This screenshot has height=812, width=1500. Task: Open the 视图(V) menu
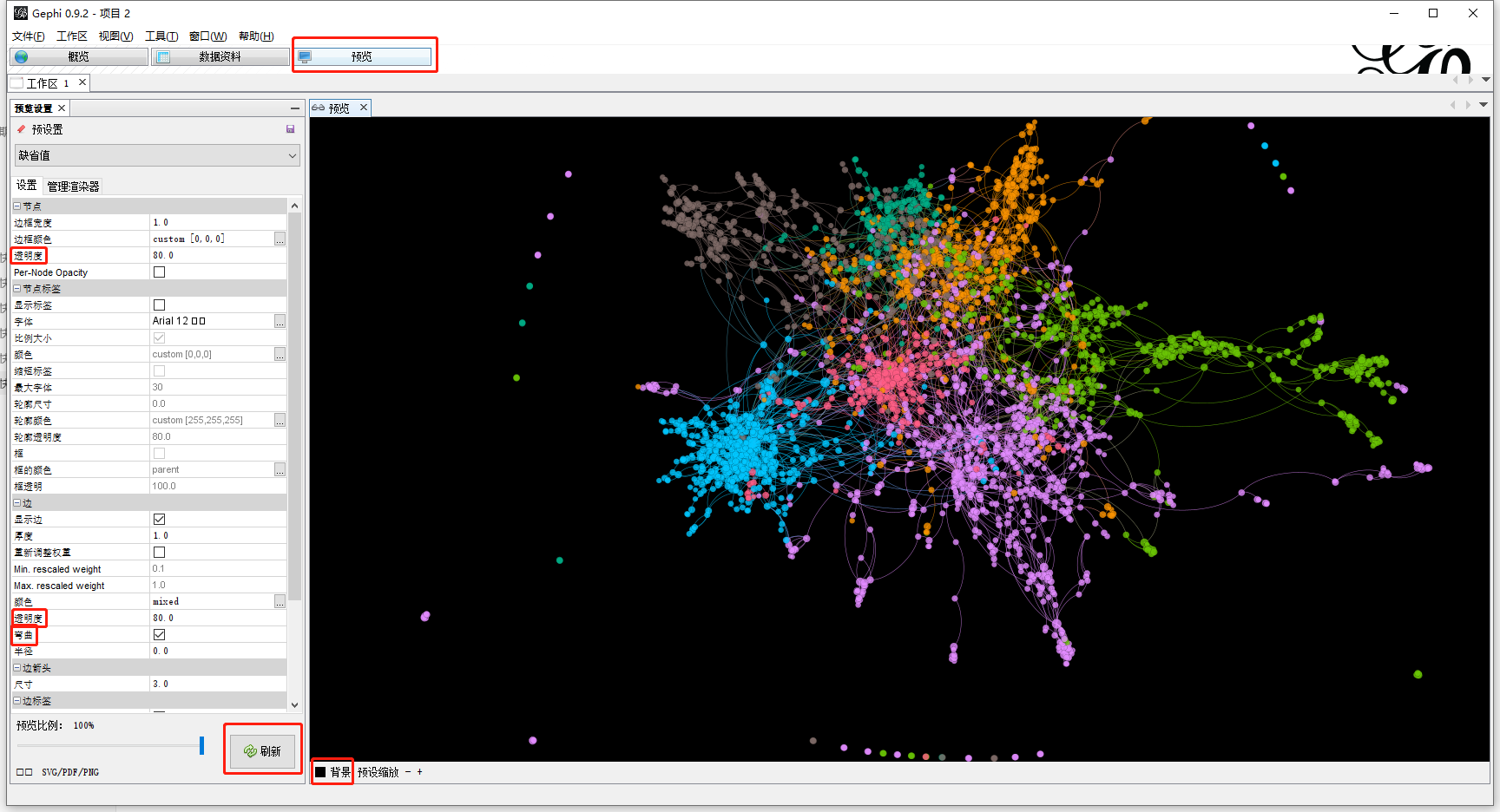115,36
